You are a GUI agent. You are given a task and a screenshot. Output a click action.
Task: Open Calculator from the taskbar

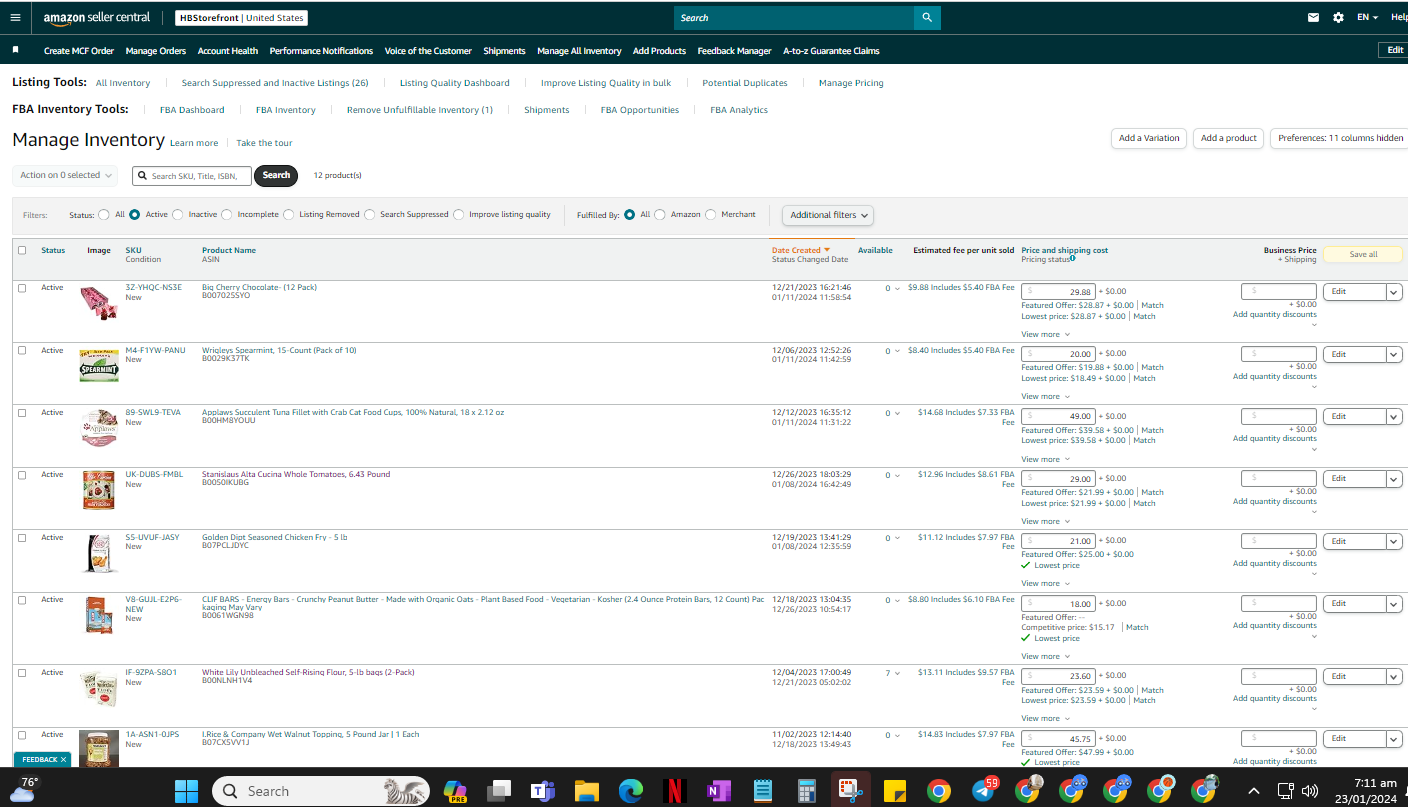click(807, 791)
